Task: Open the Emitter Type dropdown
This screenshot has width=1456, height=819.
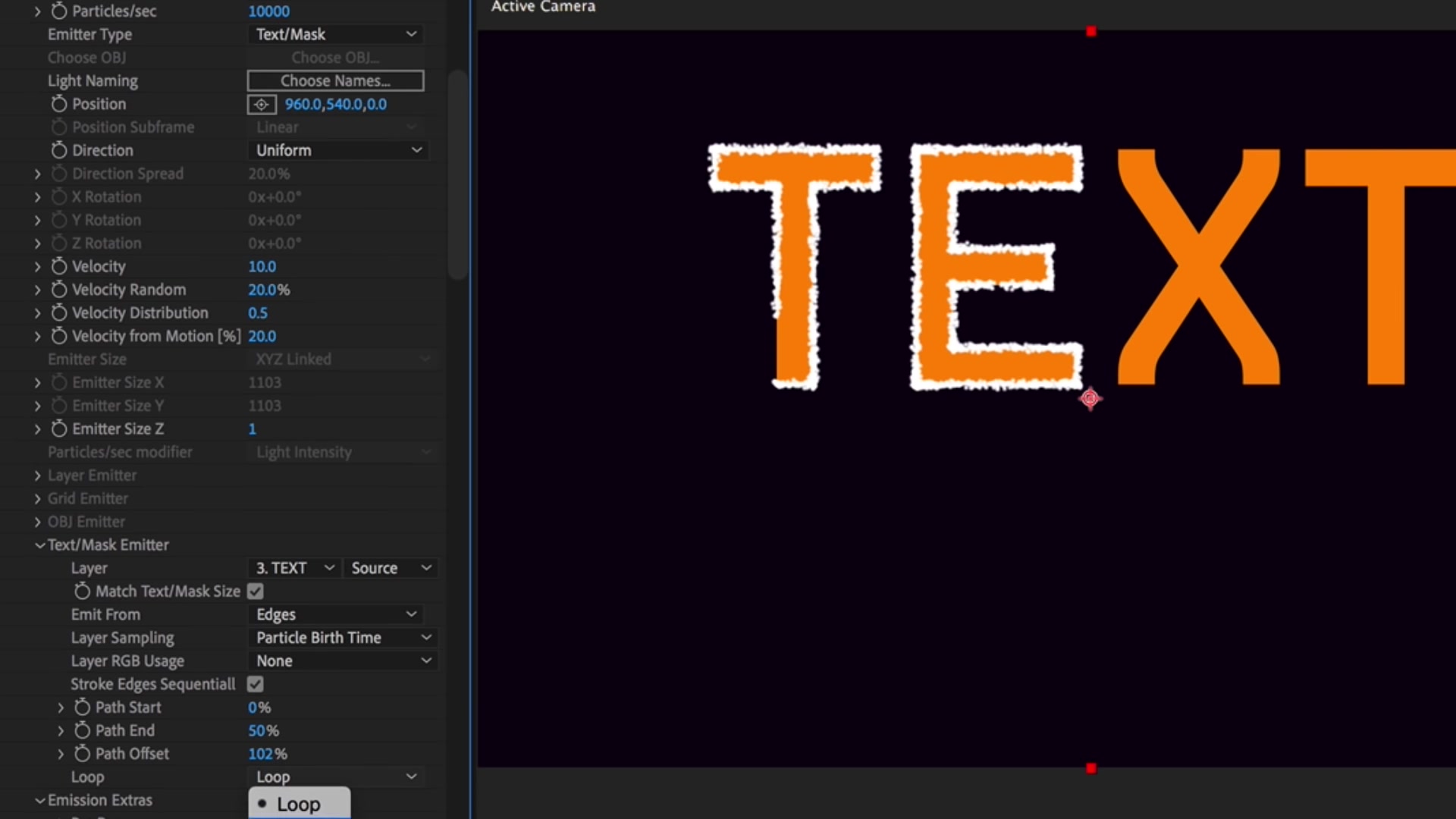Action: 335,34
